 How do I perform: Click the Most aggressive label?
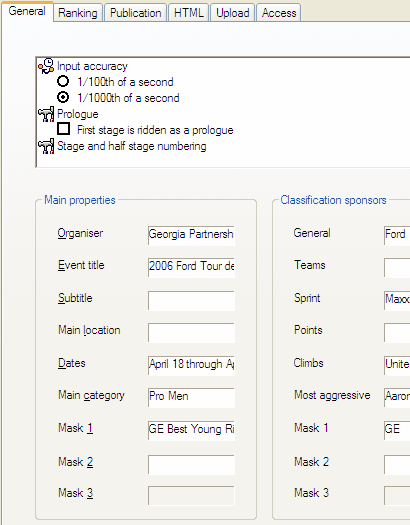click(x=332, y=395)
